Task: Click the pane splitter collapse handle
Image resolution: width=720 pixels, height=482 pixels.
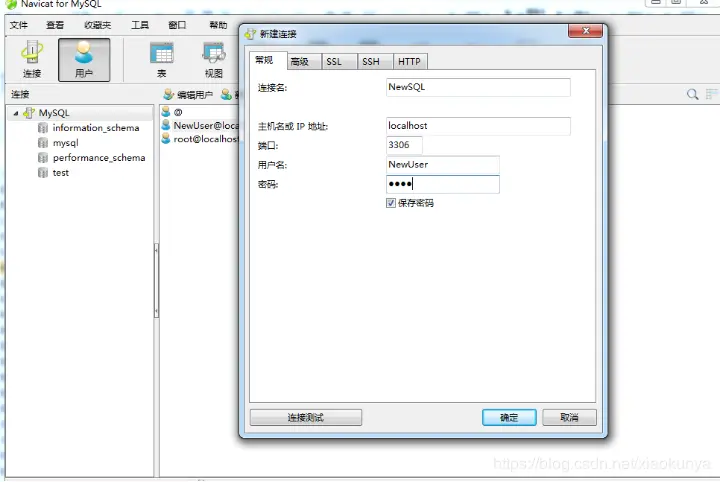Action: [157, 280]
